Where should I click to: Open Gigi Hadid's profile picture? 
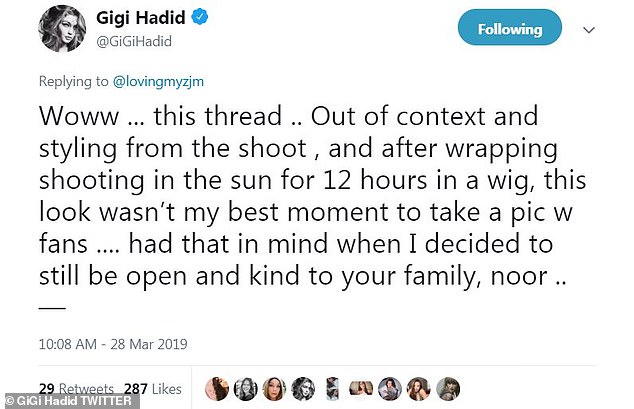tap(62, 29)
